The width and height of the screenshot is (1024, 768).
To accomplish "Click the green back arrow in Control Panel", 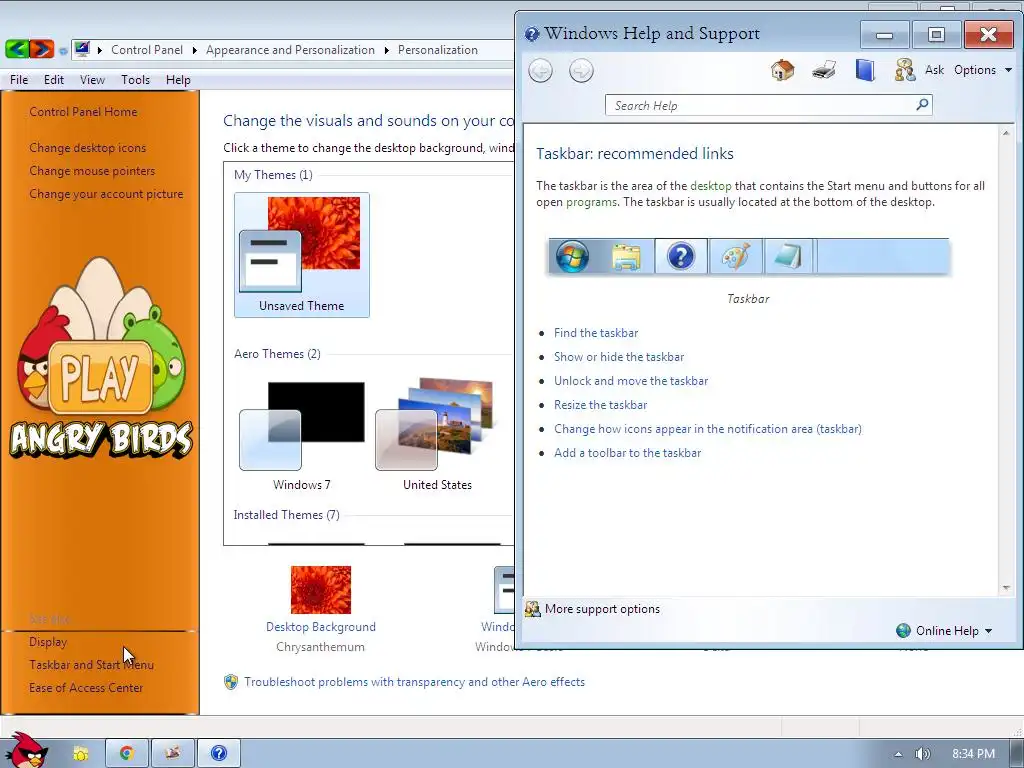I will point(17,49).
